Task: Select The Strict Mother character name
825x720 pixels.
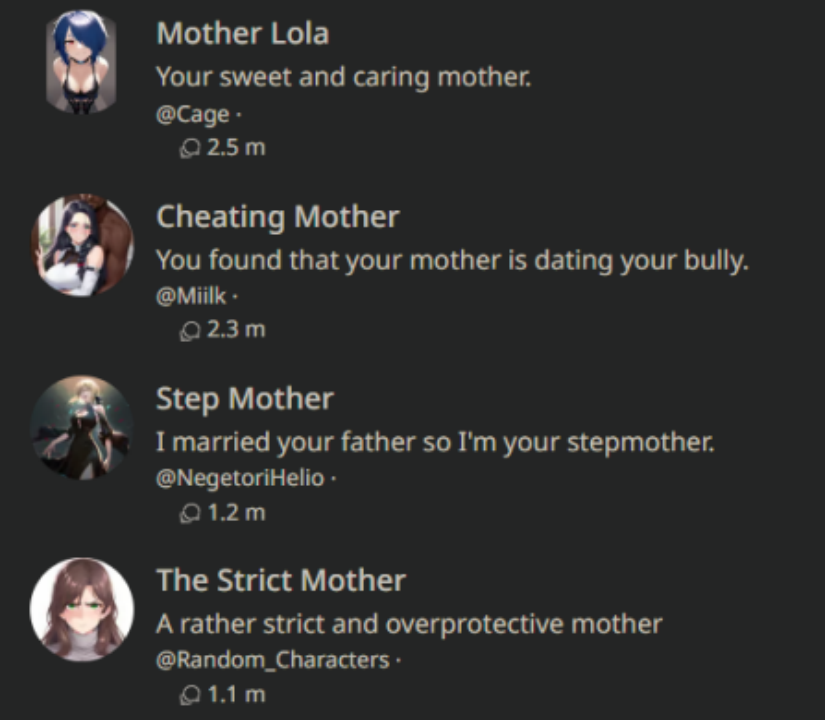Action: (280, 581)
